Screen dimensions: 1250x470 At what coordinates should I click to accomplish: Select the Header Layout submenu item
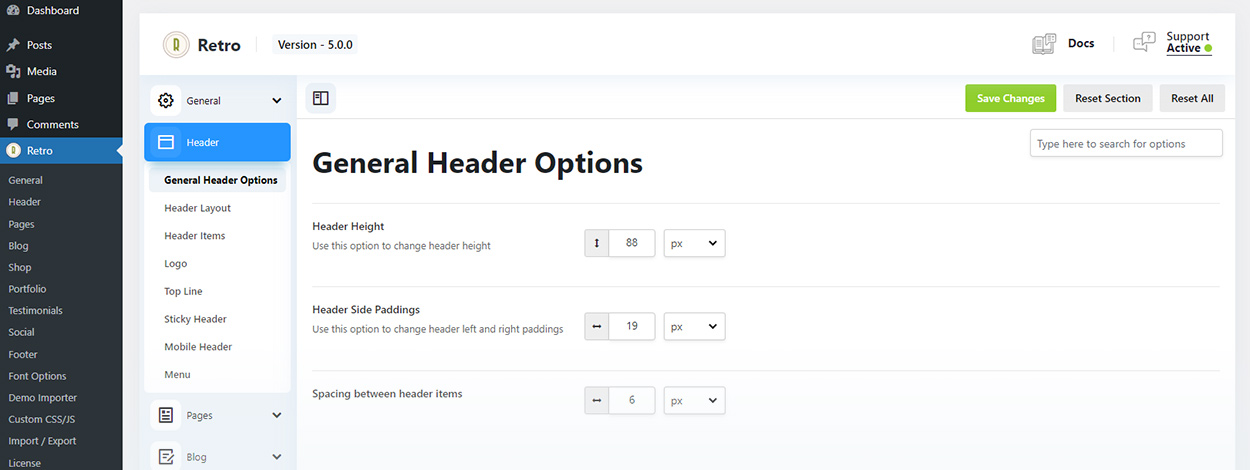tap(198, 208)
